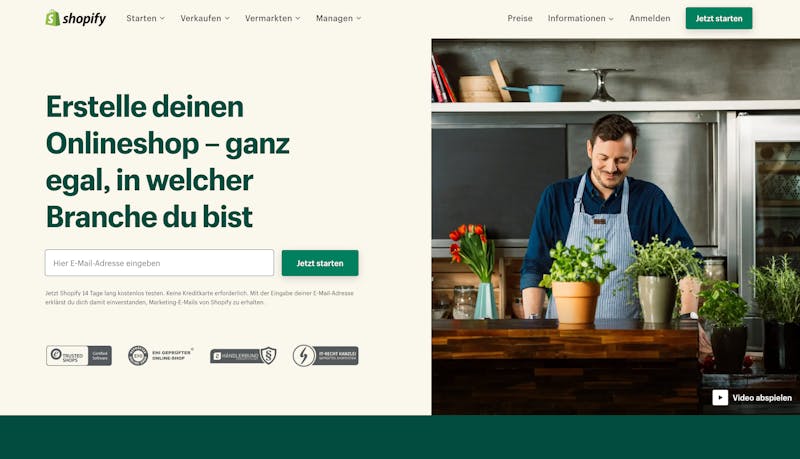Click the Shopify bag logo icon

[53, 18]
